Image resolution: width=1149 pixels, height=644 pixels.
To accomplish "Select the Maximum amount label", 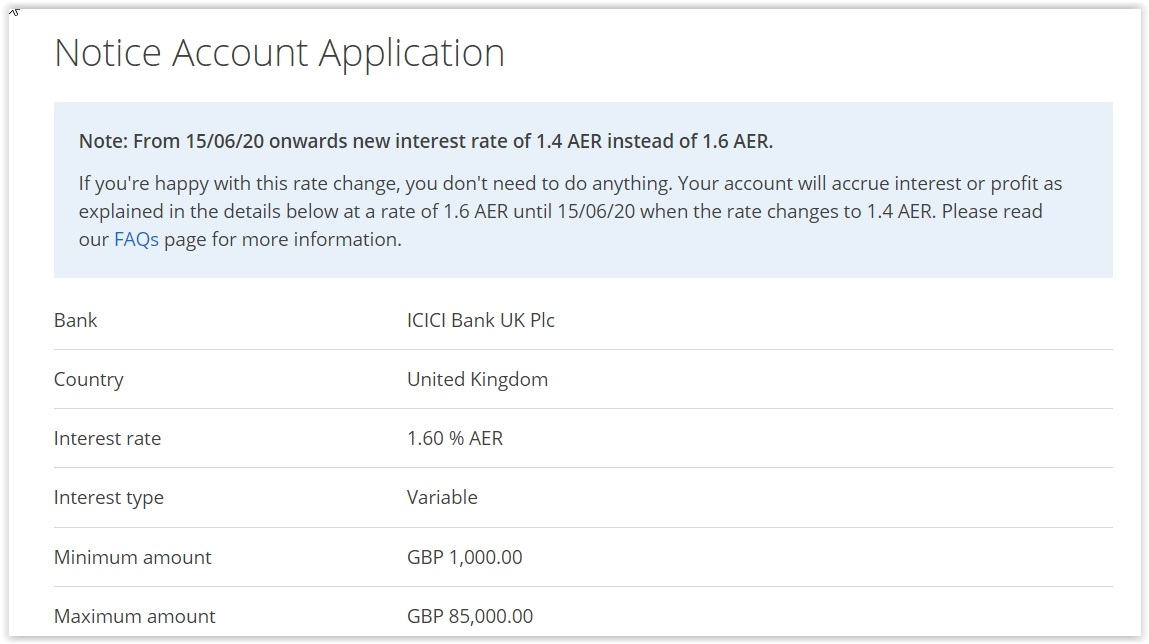I will pos(134,616).
